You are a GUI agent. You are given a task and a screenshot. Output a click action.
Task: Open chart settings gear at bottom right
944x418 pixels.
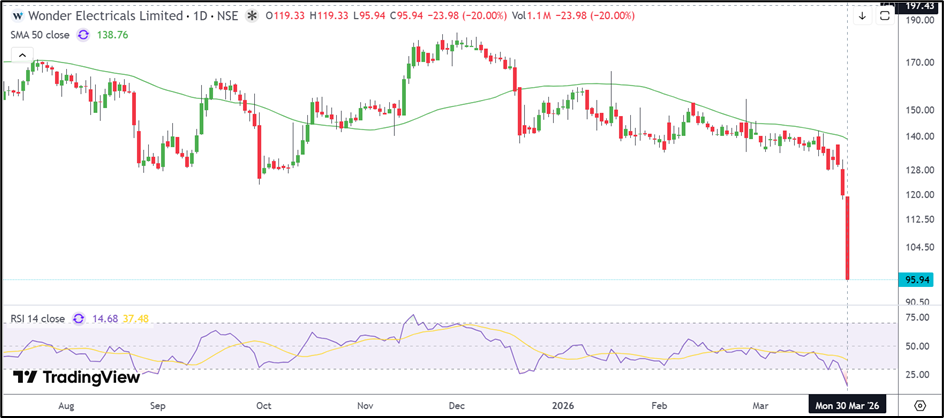tap(919, 407)
